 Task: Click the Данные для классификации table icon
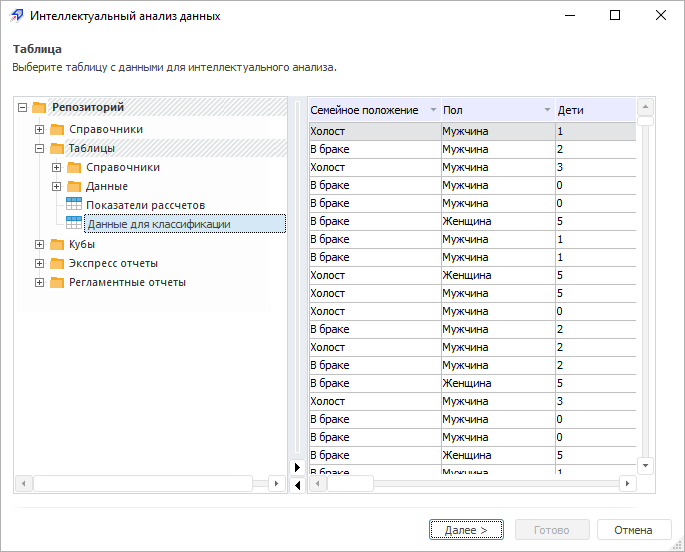point(74,224)
